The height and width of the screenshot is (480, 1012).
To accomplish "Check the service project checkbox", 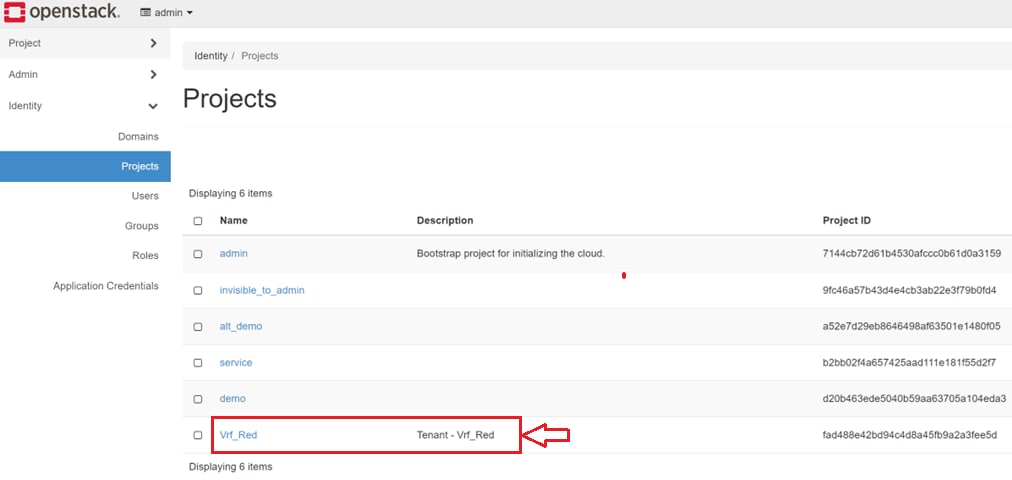I will pyautogui.click(x=198, y=363).
